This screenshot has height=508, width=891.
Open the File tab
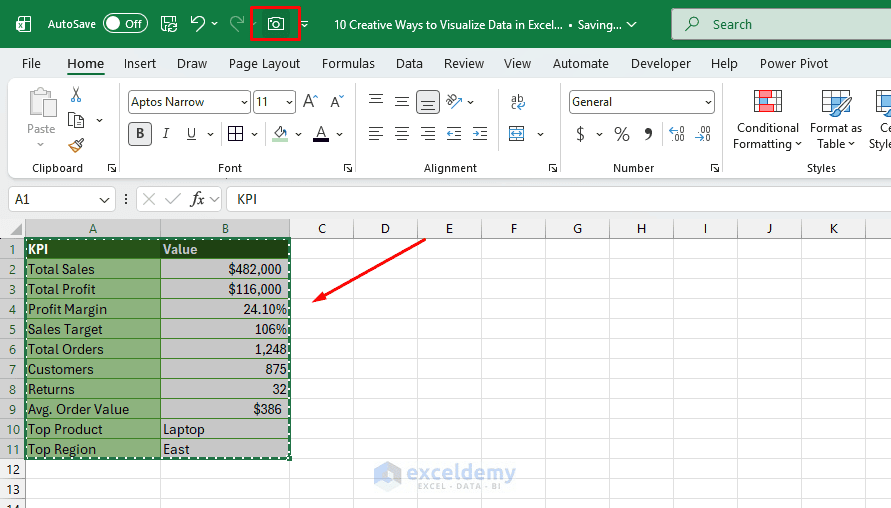[x=31, y=64]
